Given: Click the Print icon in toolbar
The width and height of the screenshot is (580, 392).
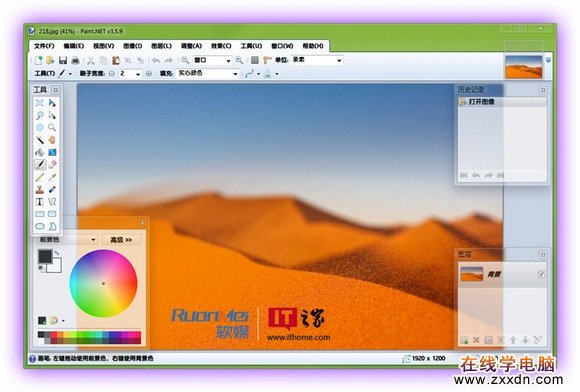Looking at the screenshot, I should (75, 60).
